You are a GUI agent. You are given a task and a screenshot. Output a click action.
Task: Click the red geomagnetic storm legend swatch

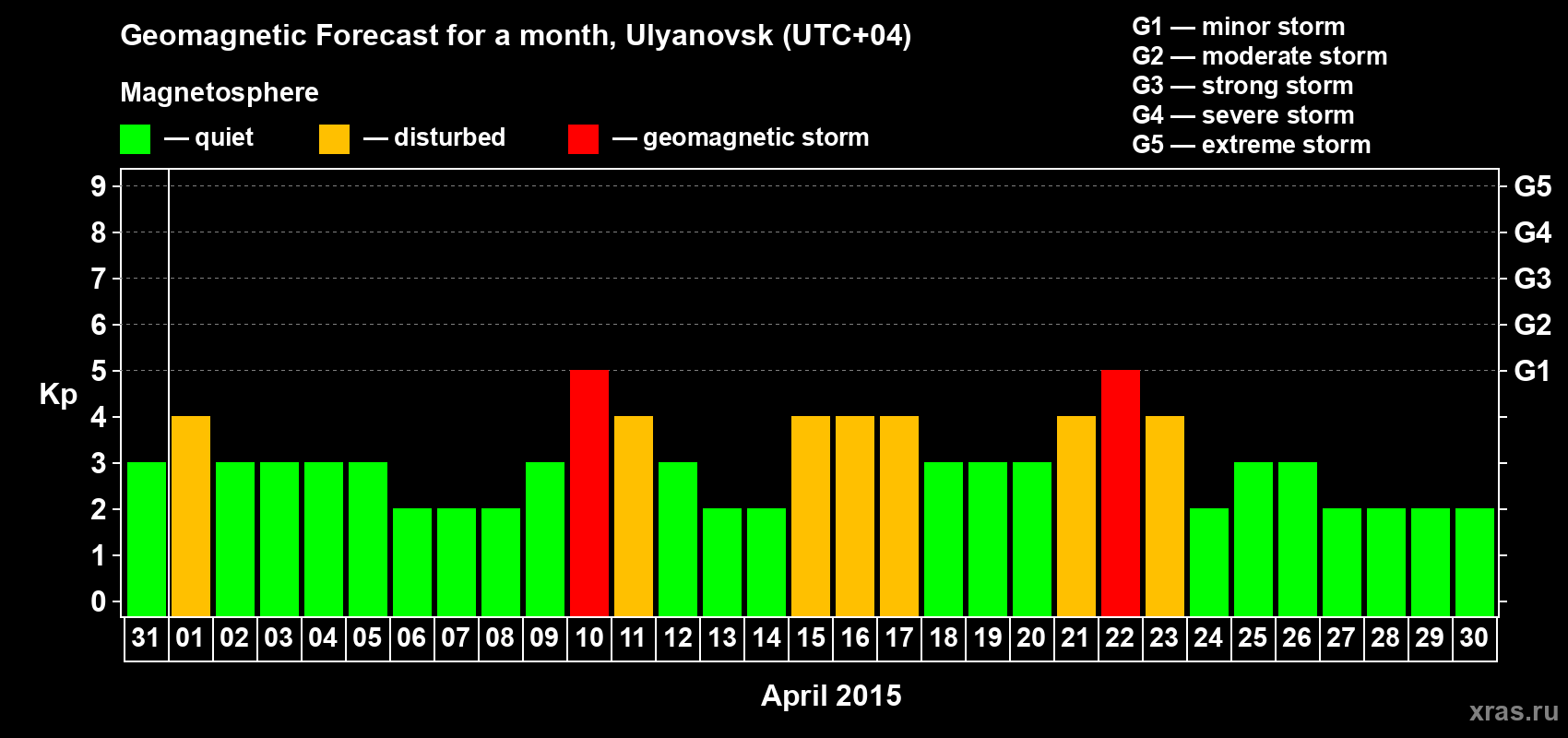point(583,139)
